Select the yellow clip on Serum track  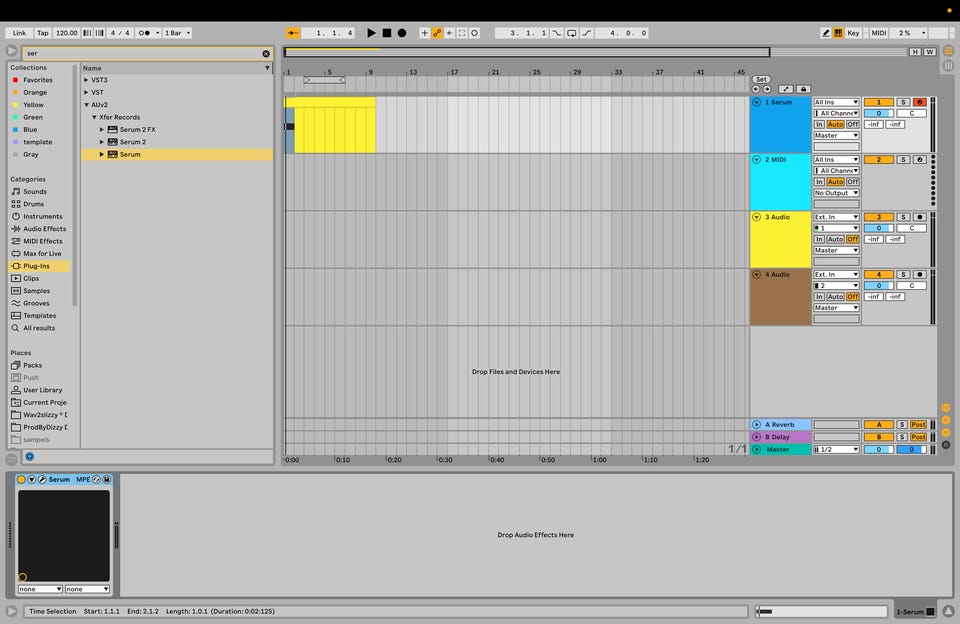[334, 125]
